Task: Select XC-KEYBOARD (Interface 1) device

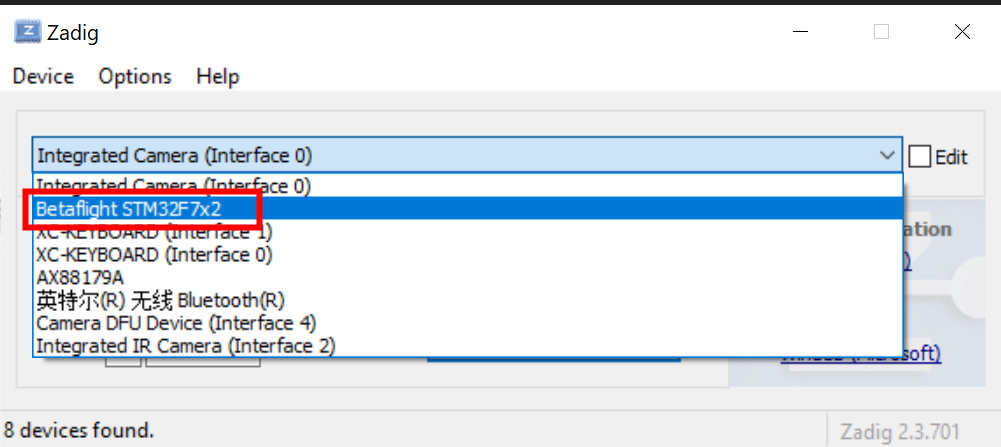Action: click(467, 231)
